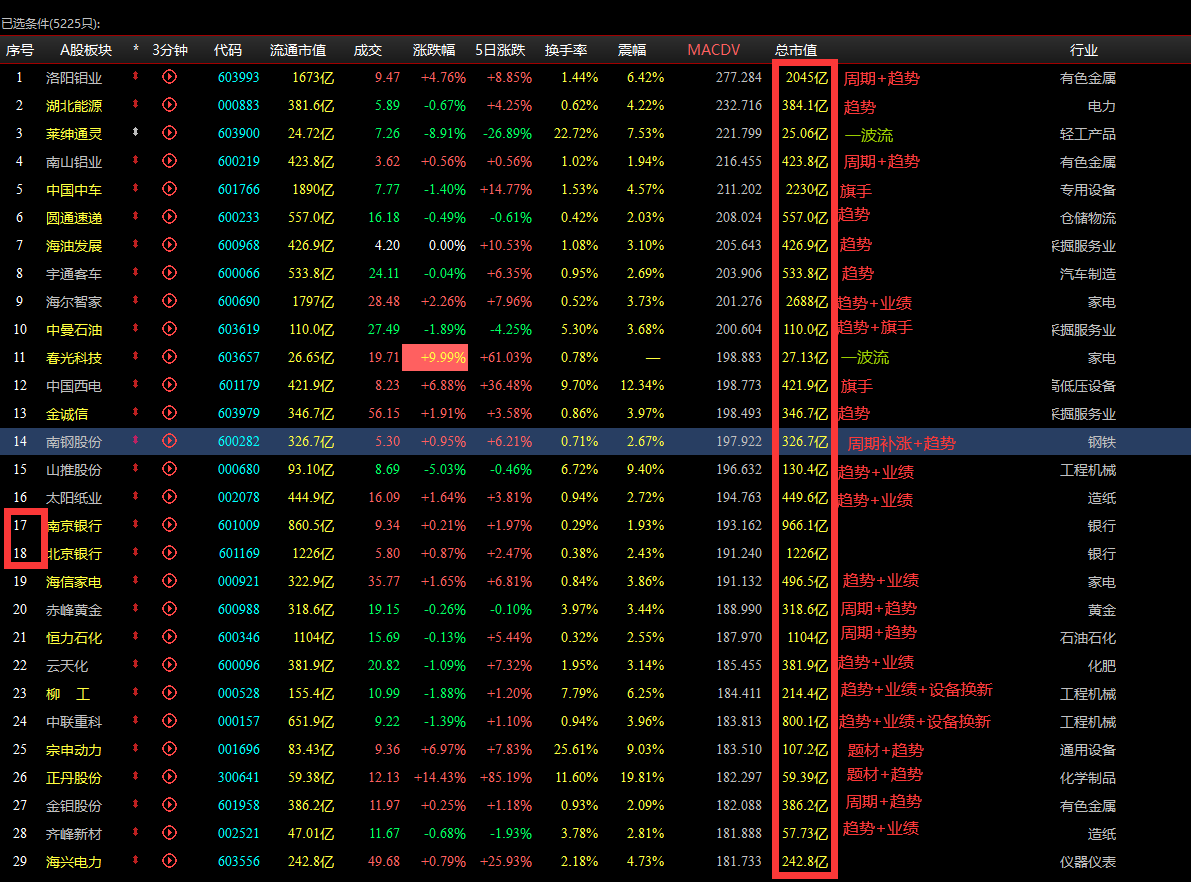Image resolution: width=1191 pixels, height=882 pixels.
Task: Click +85.19% five-day change for 正丹股份
Action: [506, 778]
